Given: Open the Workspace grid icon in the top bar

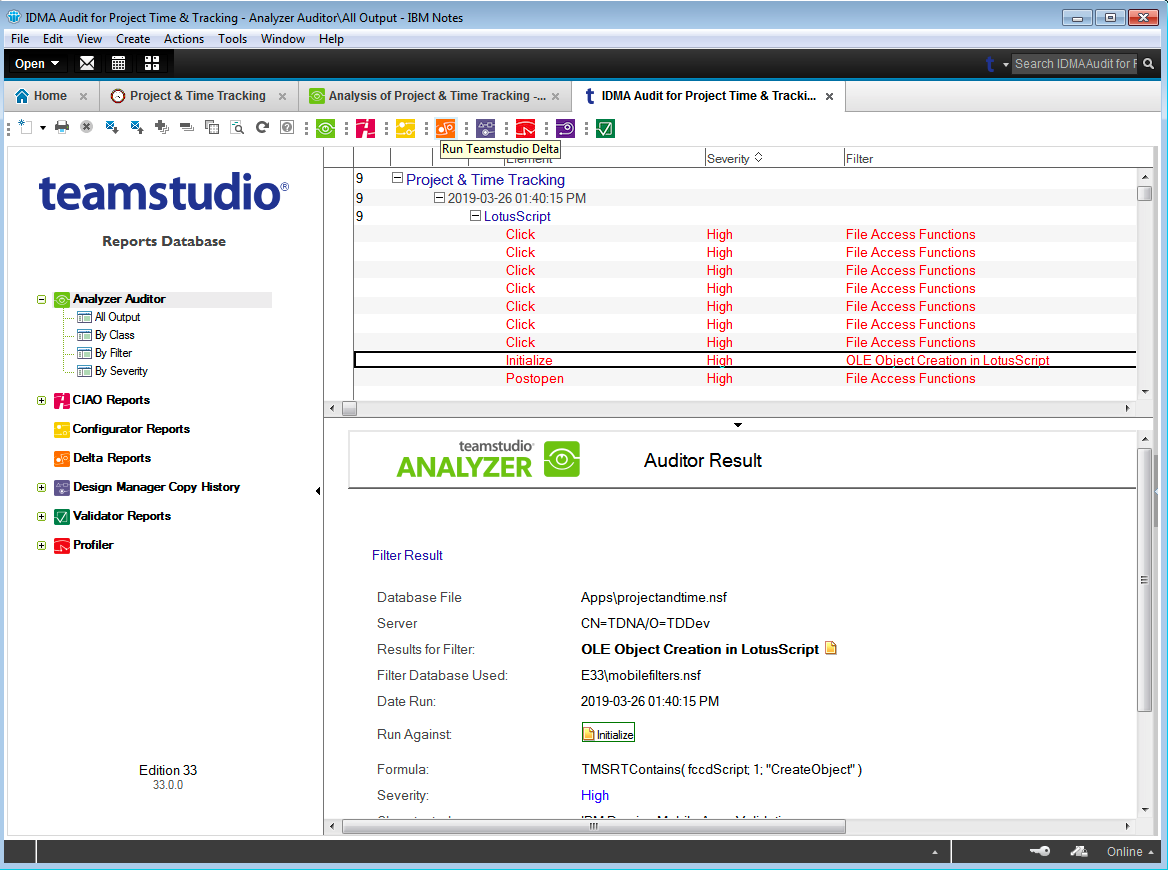Looking at the screenshot, I should (152, 63).
